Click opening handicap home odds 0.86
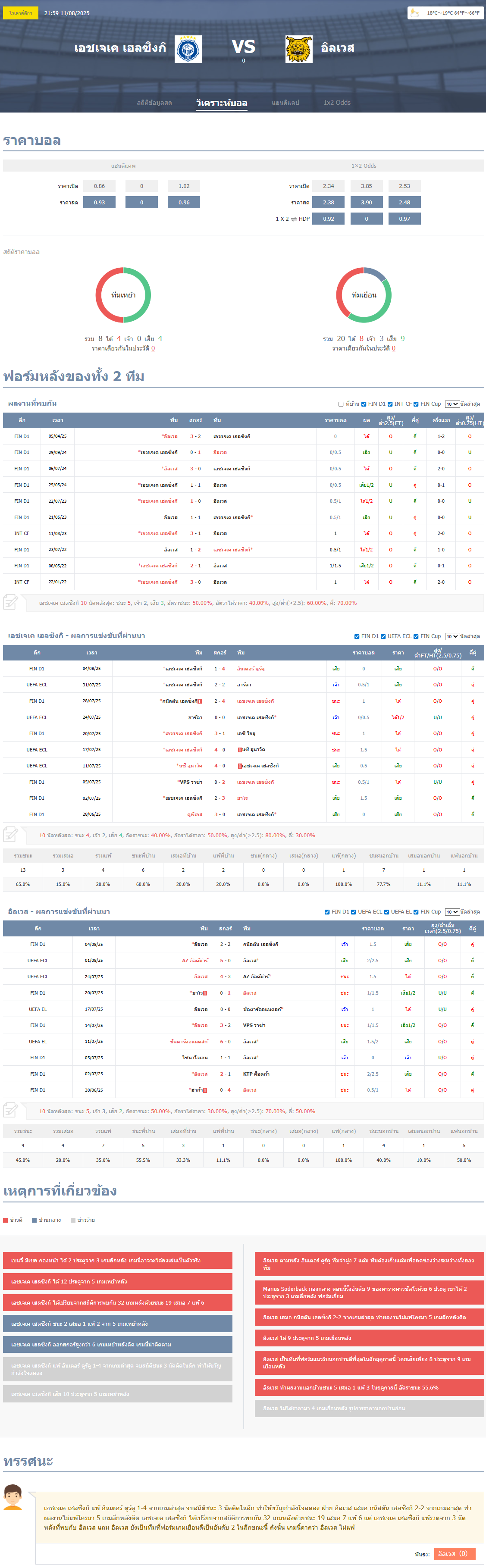This screenshot has height=1568, width=486. [99, 186]
